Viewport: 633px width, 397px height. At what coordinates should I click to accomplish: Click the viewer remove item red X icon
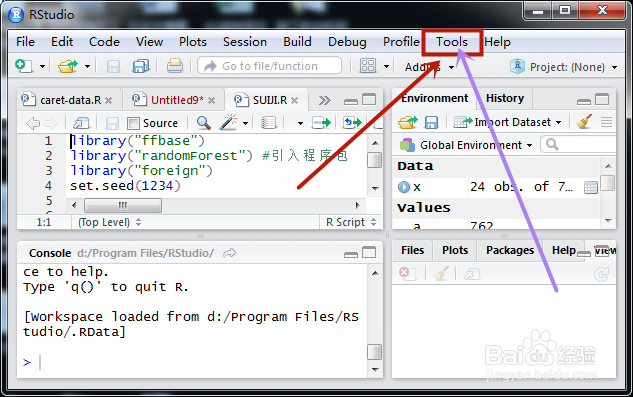click(x=407, y=273)
